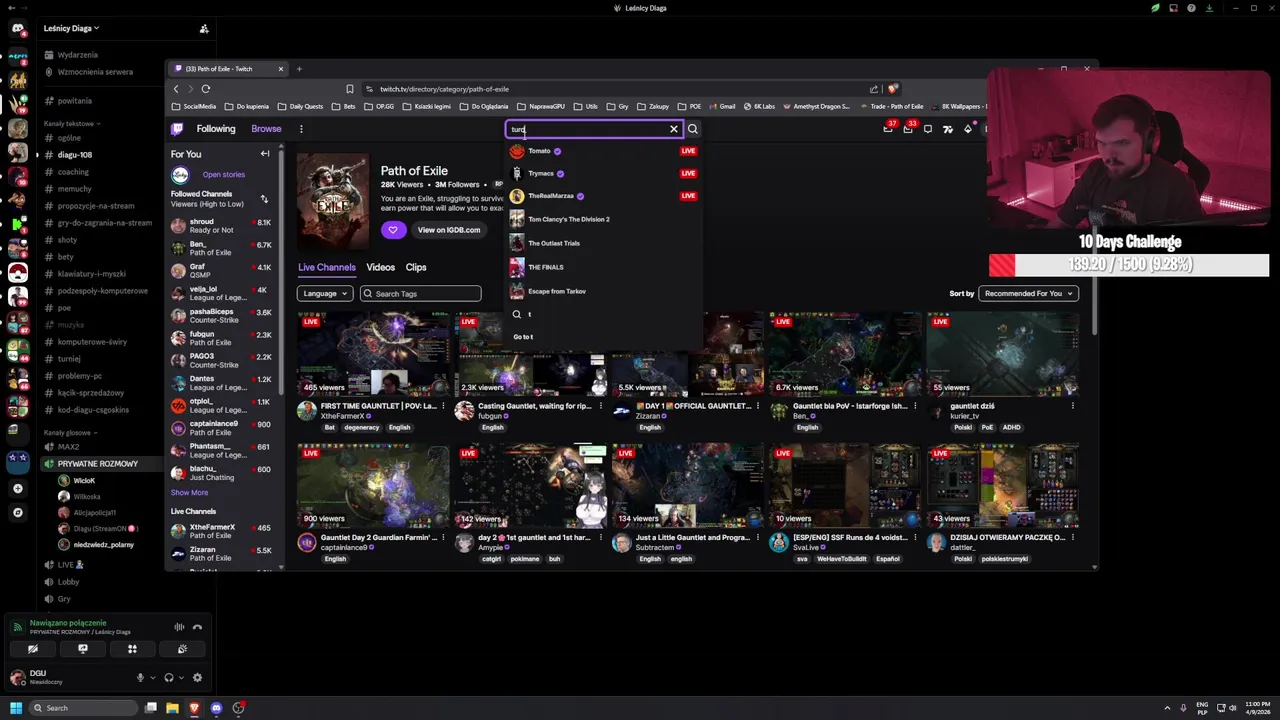Open Discord noise suppression settings
1280x720 pixels.
click(179, 627)
